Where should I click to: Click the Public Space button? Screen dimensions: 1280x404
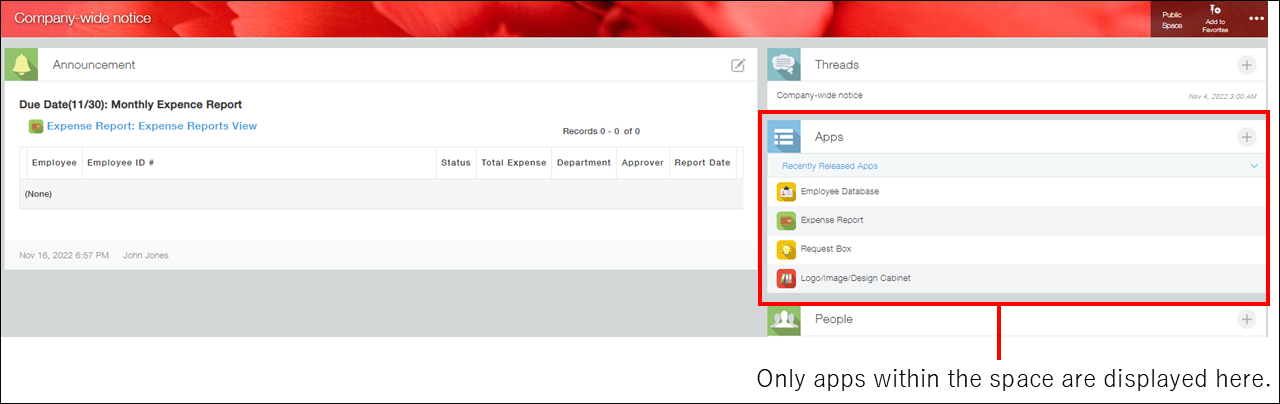(x=1172, y=19)
